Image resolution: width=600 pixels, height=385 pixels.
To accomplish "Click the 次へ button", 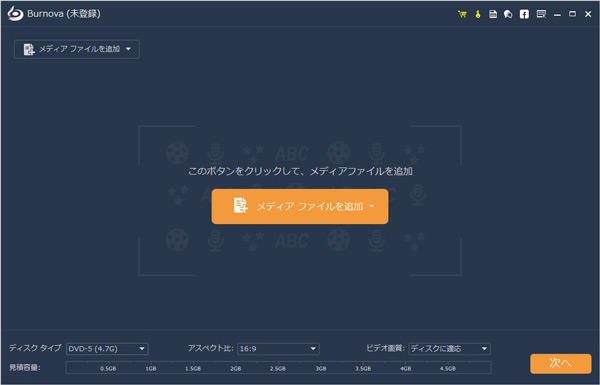I will (561, 363).
